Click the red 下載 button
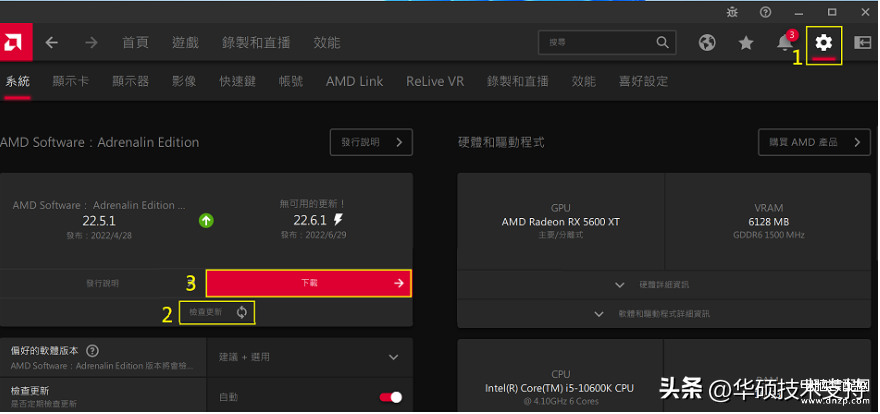880x414 pixels. (309, 283)
